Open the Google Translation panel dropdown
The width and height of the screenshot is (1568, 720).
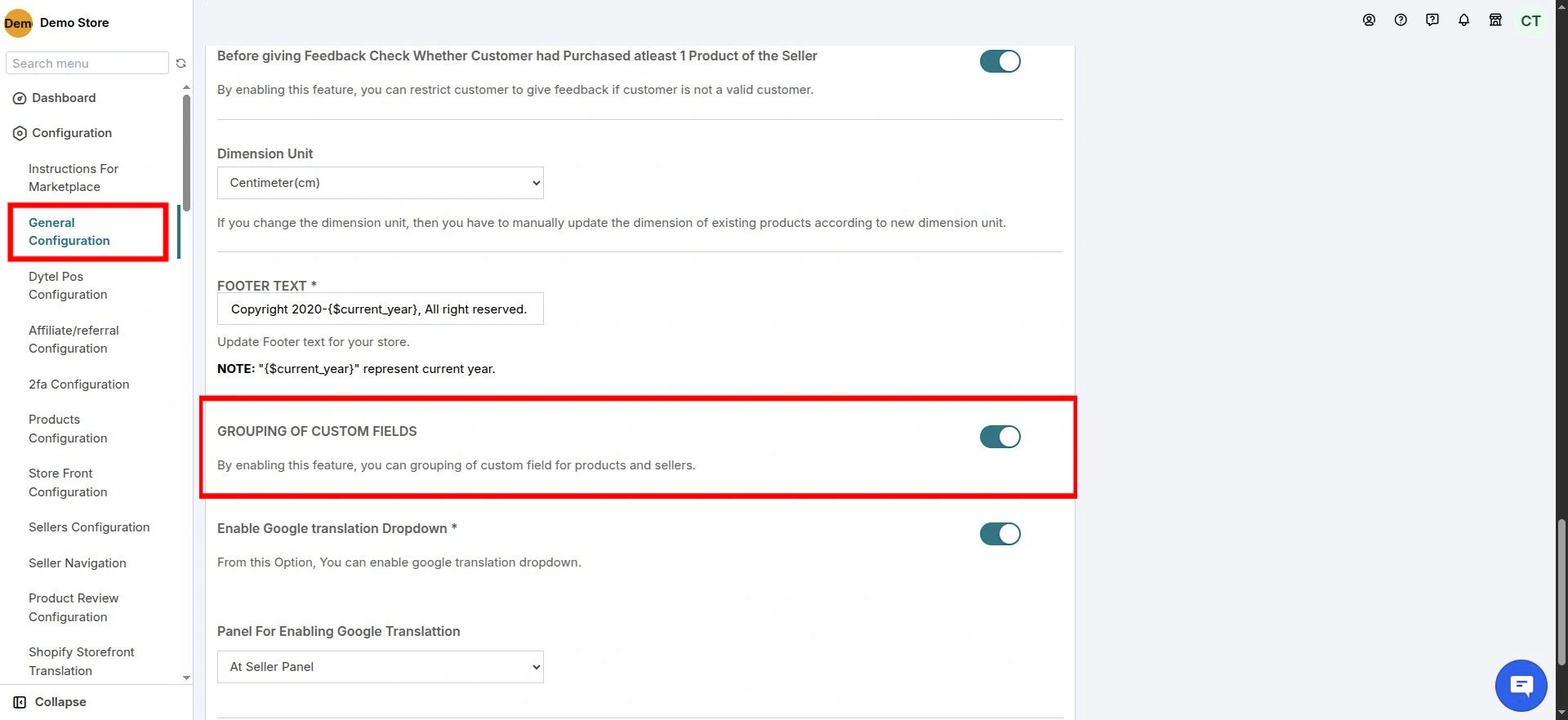tap(381, 667)
